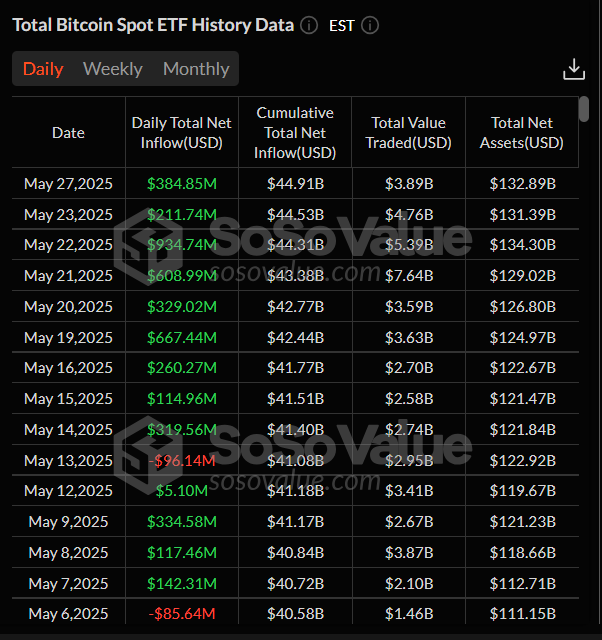Click Total Net Assets column header
The image size is (602, 640).
(x=522, y=133)
